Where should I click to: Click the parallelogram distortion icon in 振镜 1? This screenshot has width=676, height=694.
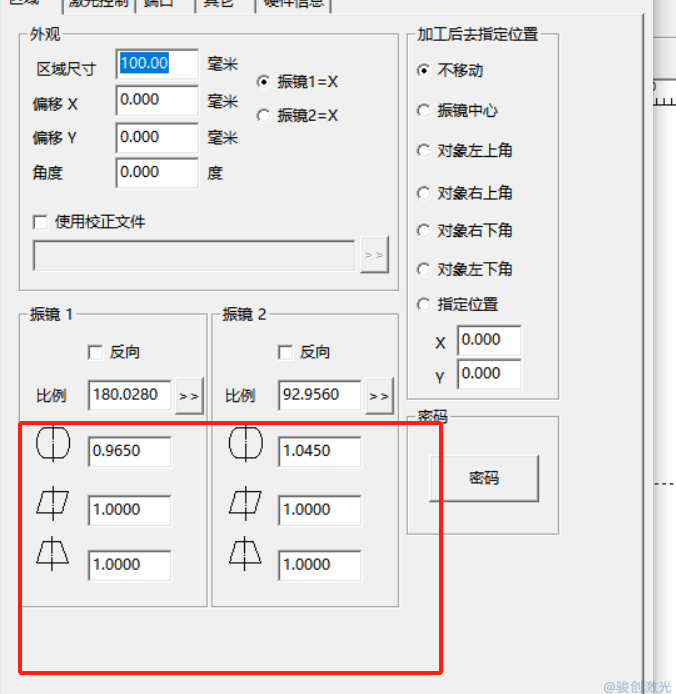53,503
